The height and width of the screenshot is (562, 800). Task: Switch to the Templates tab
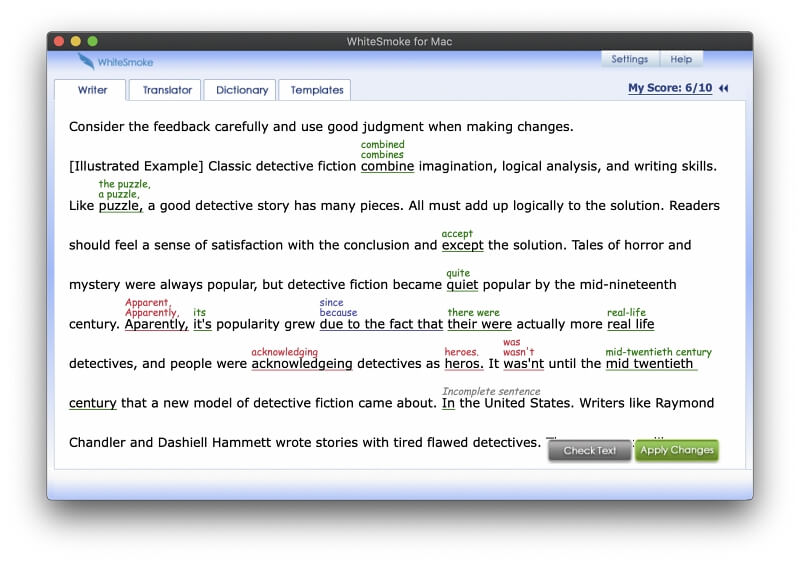[317, 90]
